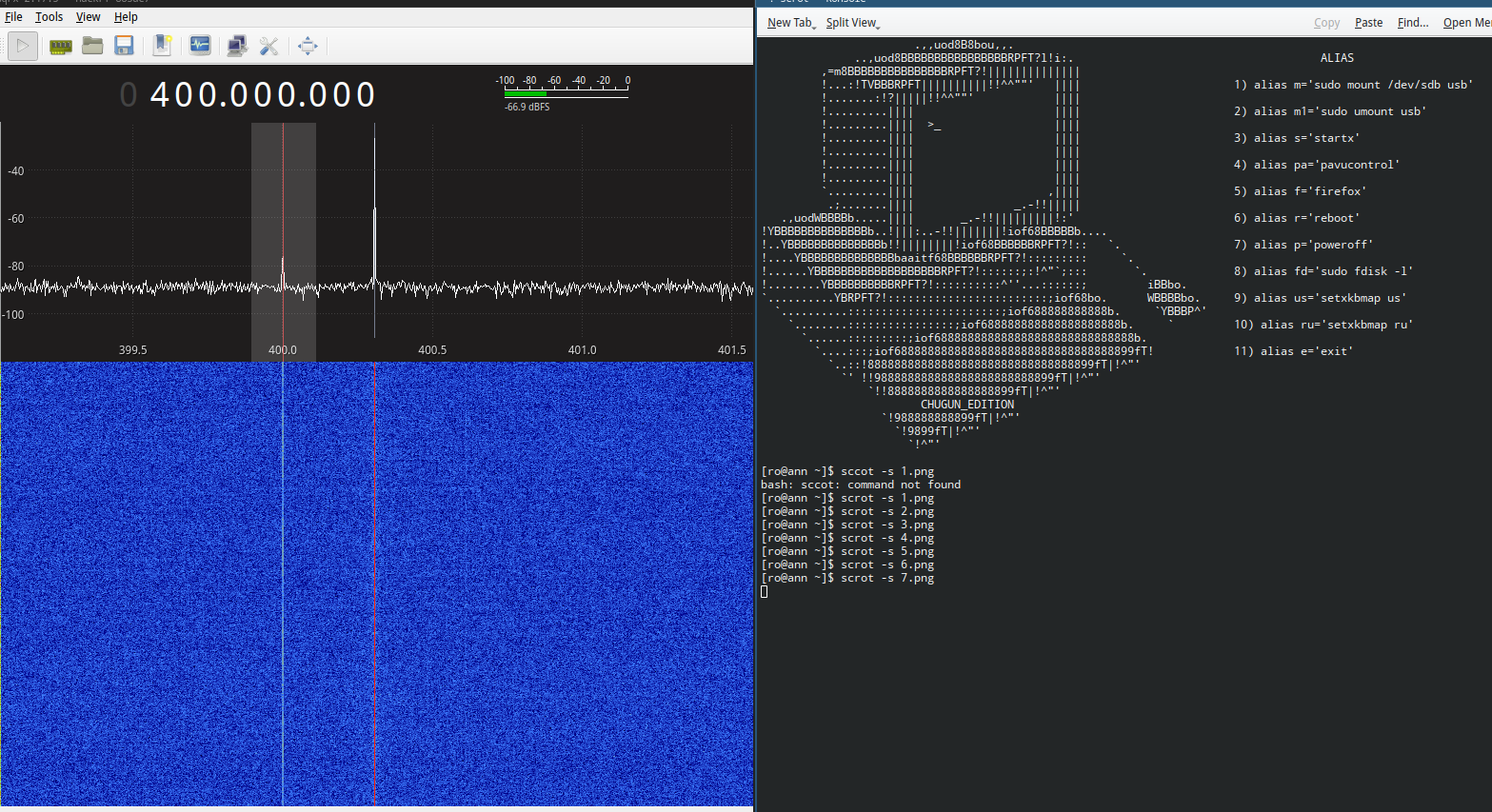Open the Tools menu
Screen dimensions: 1492x812
[x=49, y=17]
